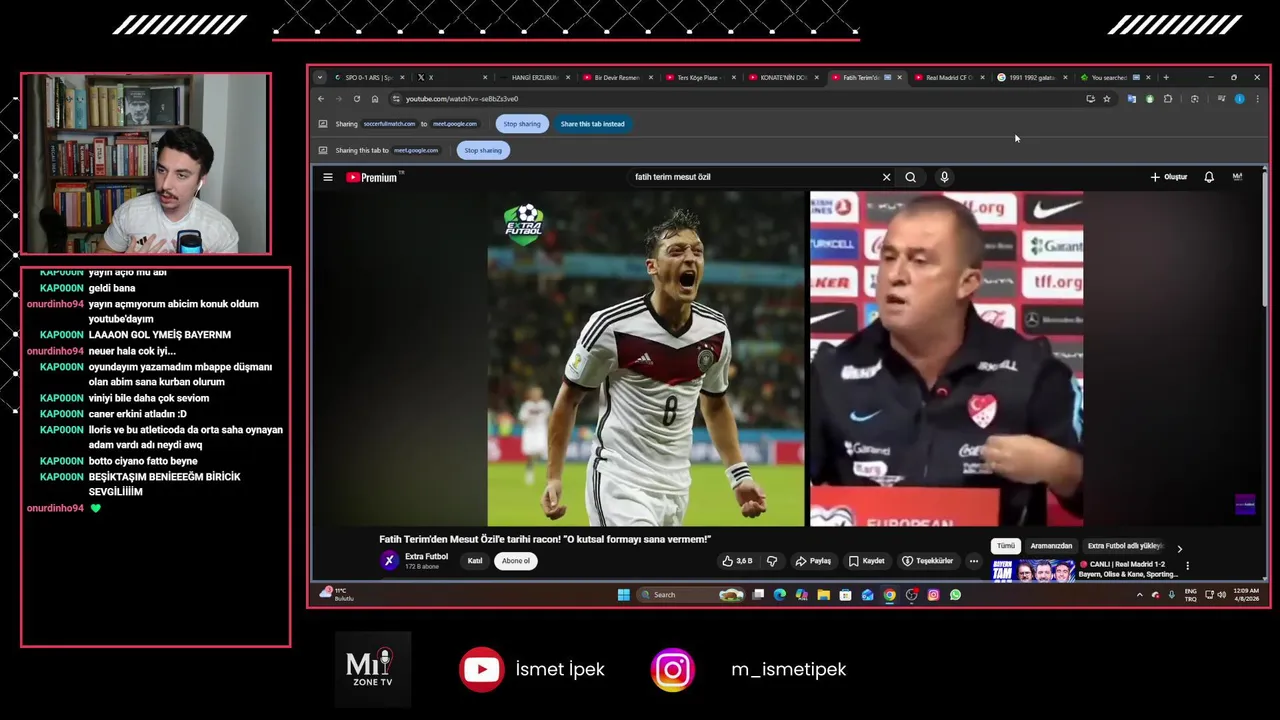1280x720 pixels.
Task: Open the Task View taskbar icon
Action: click(758, 595)
